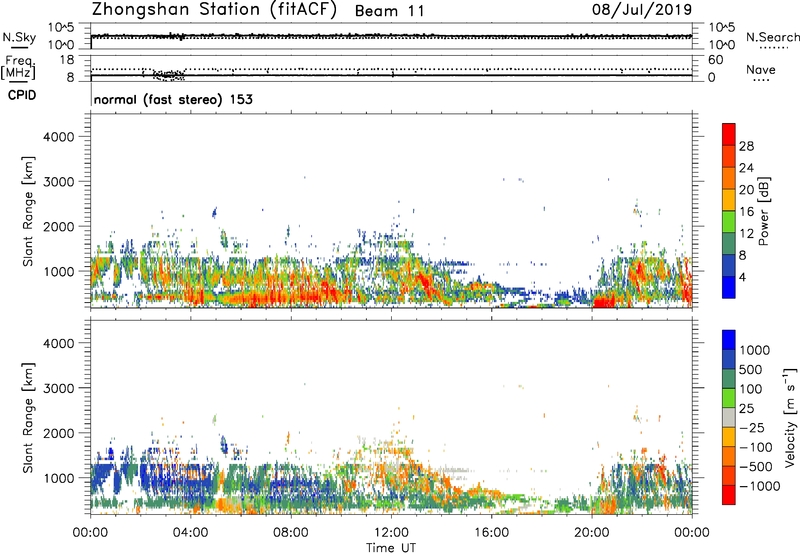This screenshot has width=800, height=554.
Task: Click the '16:00' time axis tick label
Action: click(x=491, y=533)
